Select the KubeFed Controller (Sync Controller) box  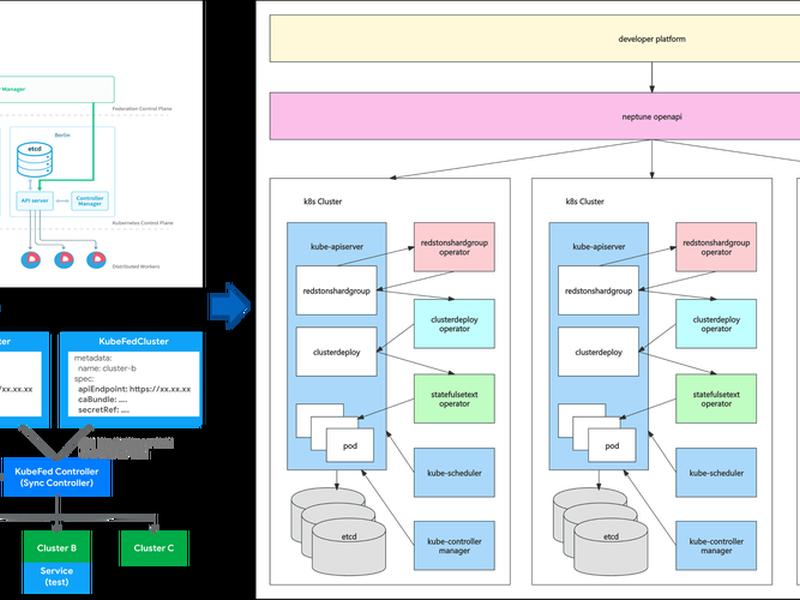click(56, 477)
